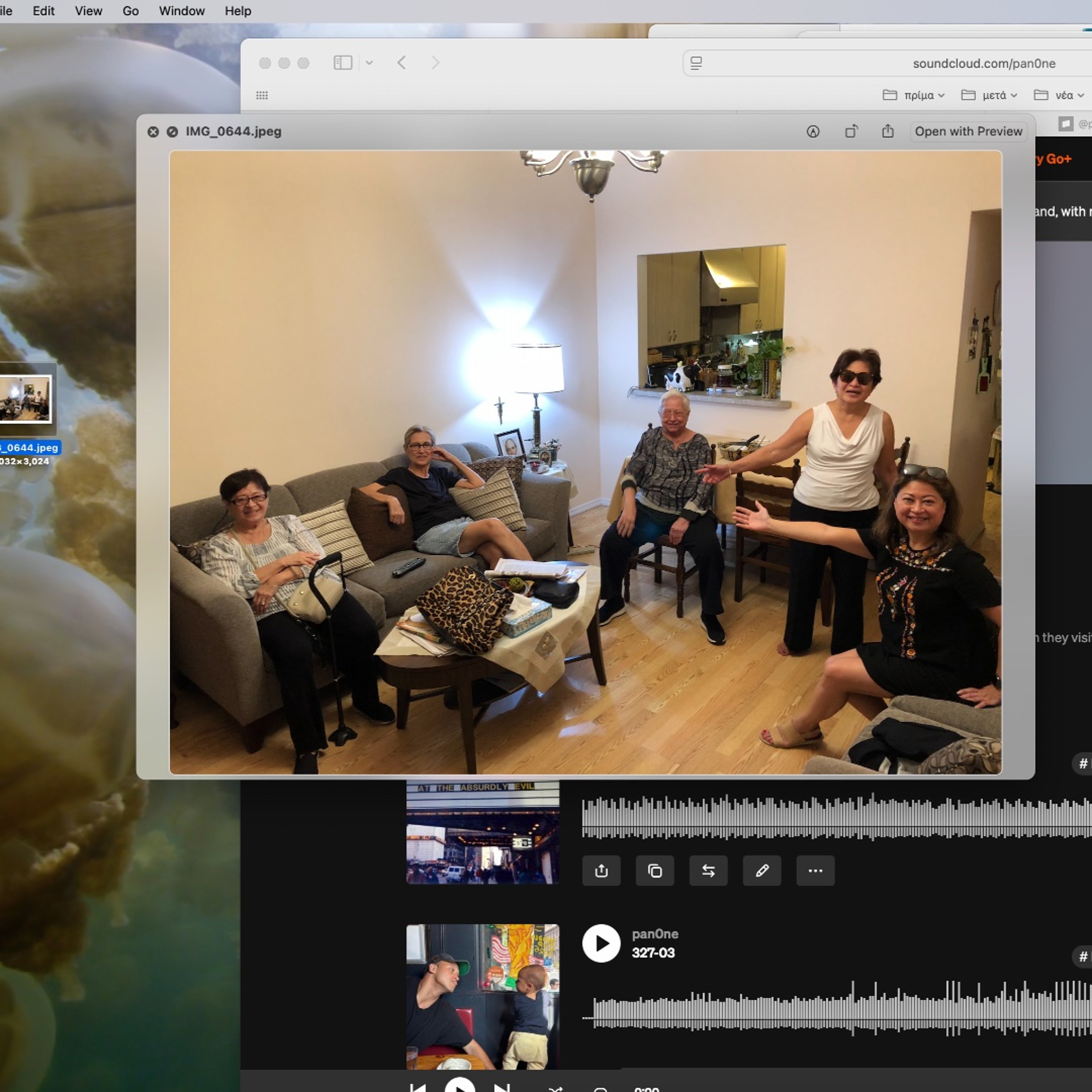Viewport: 1092px width, 1092px height.
Task: Click the Markup icon in Quick Look toolbar
Action: pos(813,132)
